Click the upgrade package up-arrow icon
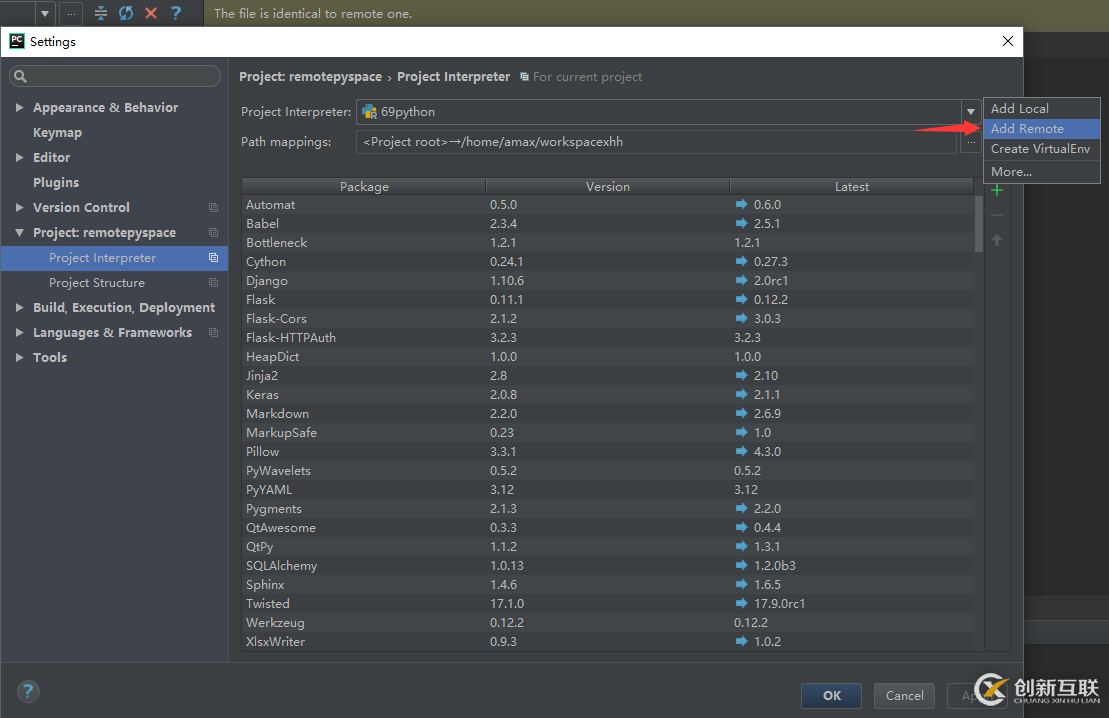The height and width of the screenshot is (718, 1109). 996,240
